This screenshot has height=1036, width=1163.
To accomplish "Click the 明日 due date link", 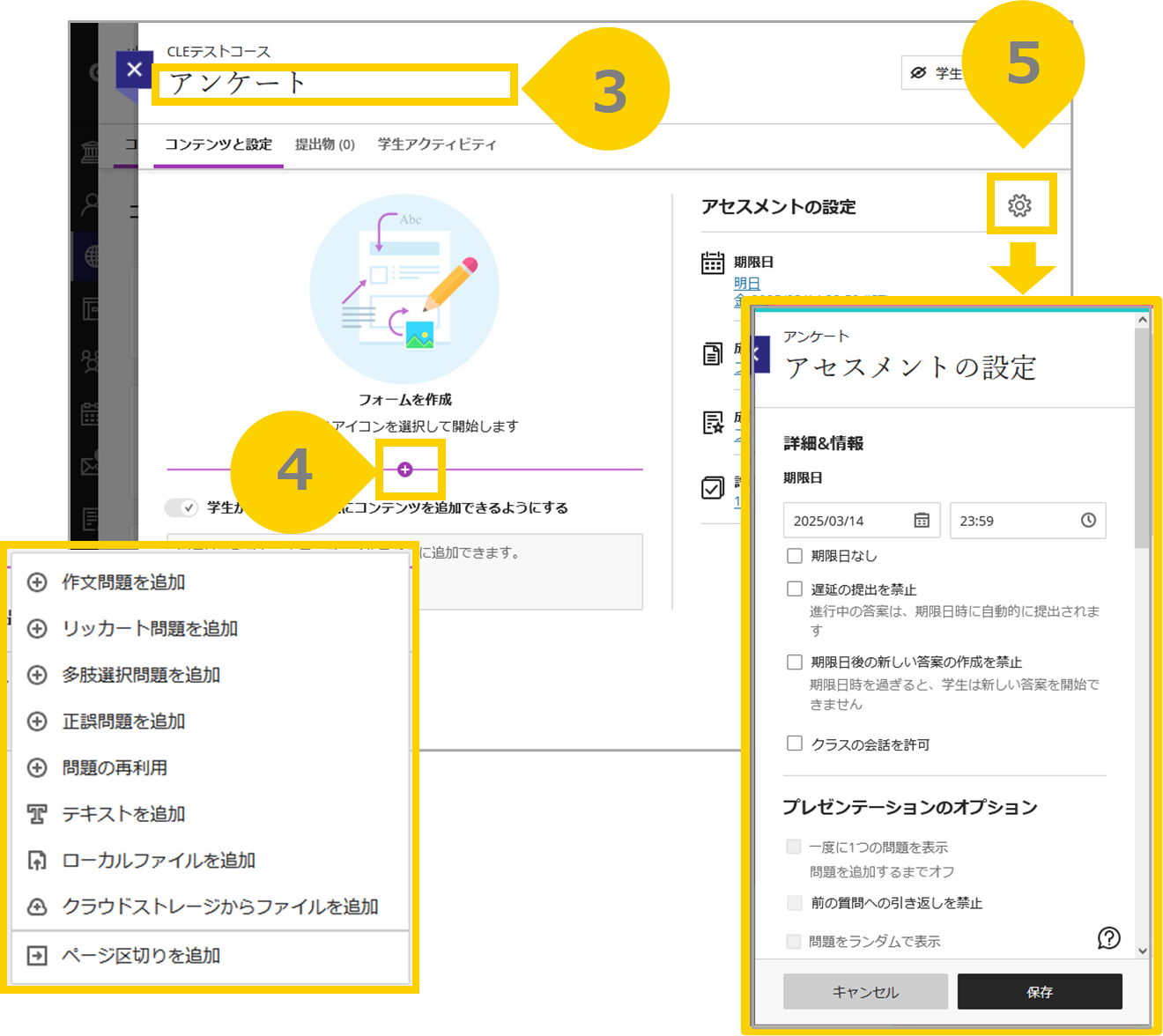I will [747, 283].
